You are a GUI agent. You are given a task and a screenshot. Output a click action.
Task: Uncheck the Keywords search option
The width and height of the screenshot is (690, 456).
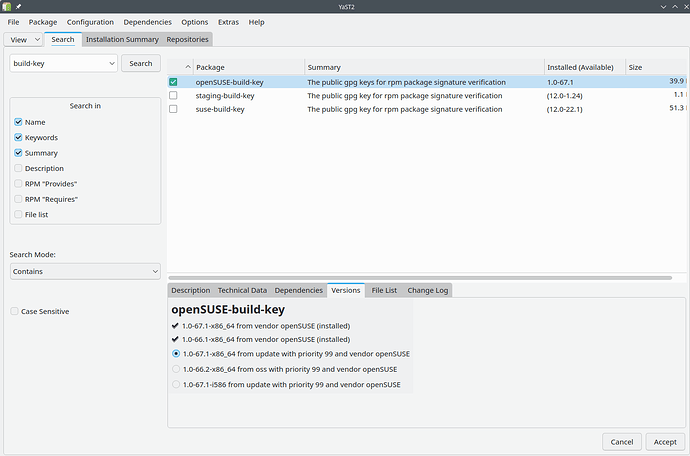18,137
